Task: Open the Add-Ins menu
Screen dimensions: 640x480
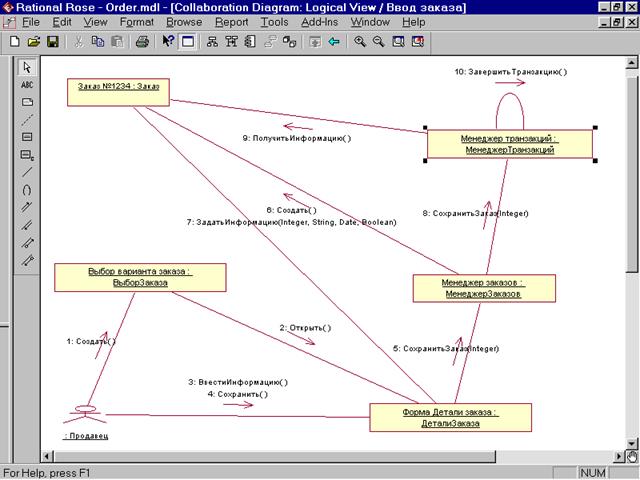Action: (320, 22)
